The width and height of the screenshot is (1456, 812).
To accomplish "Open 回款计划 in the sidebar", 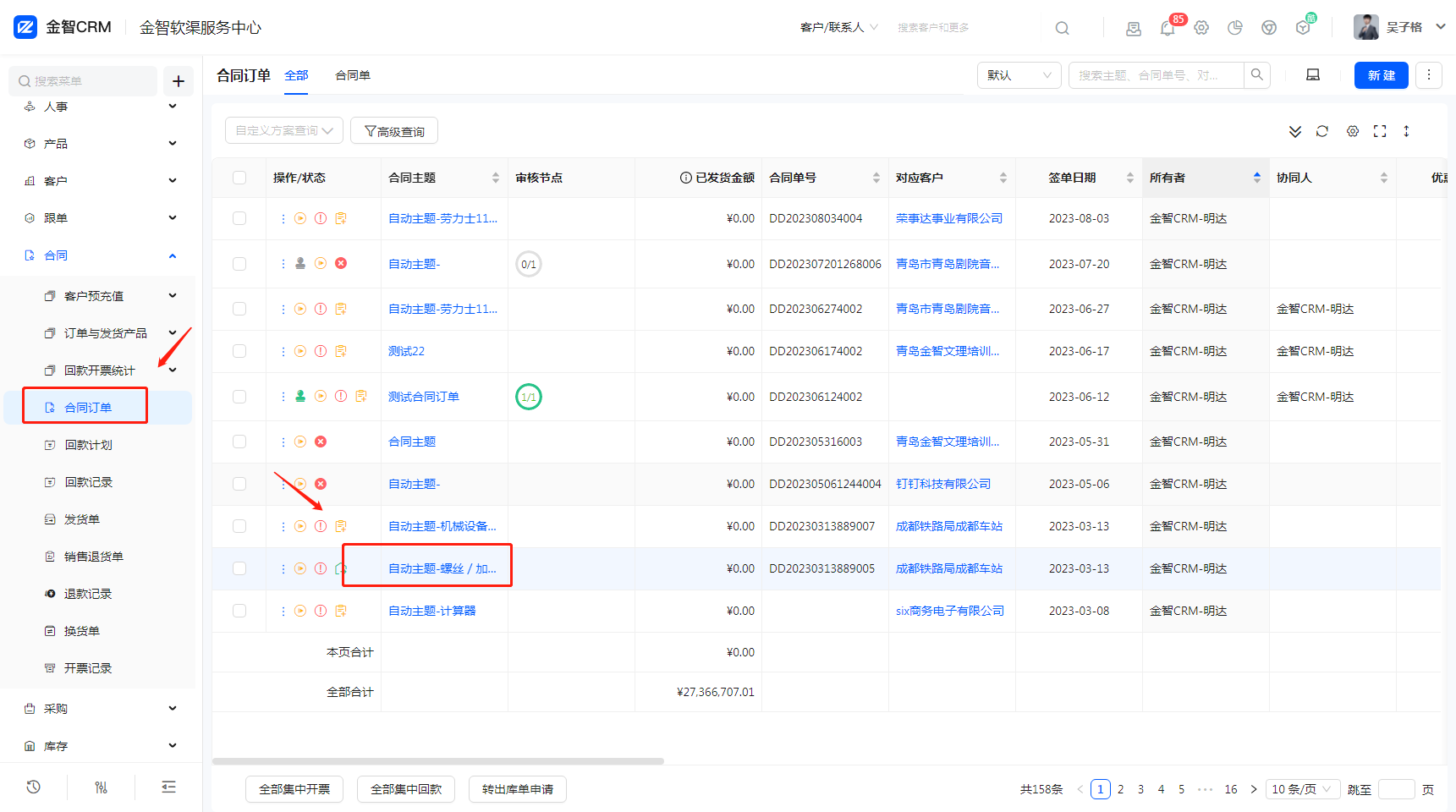I will (x=89, y=445).
